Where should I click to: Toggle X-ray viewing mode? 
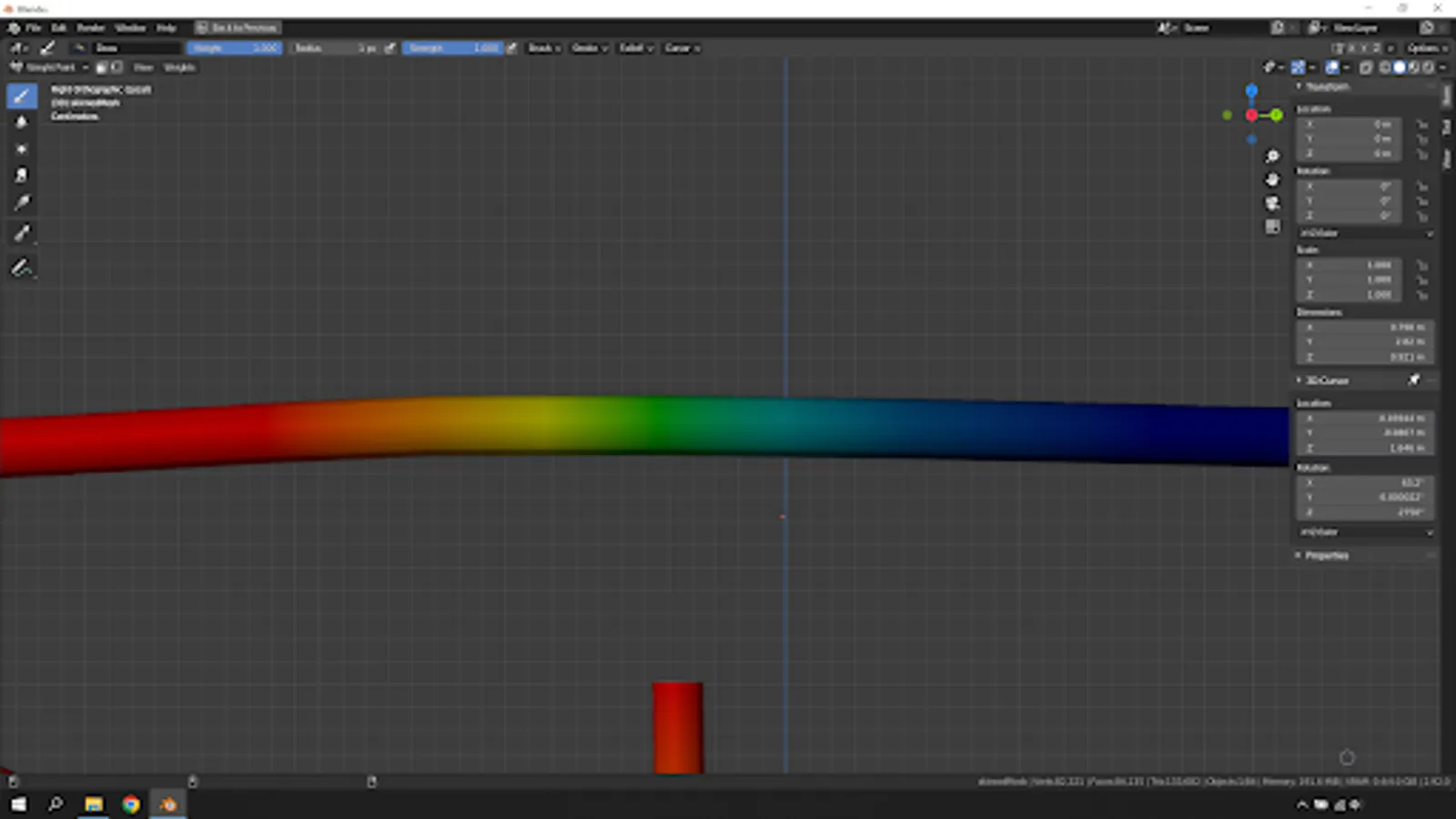point(1366,67)
